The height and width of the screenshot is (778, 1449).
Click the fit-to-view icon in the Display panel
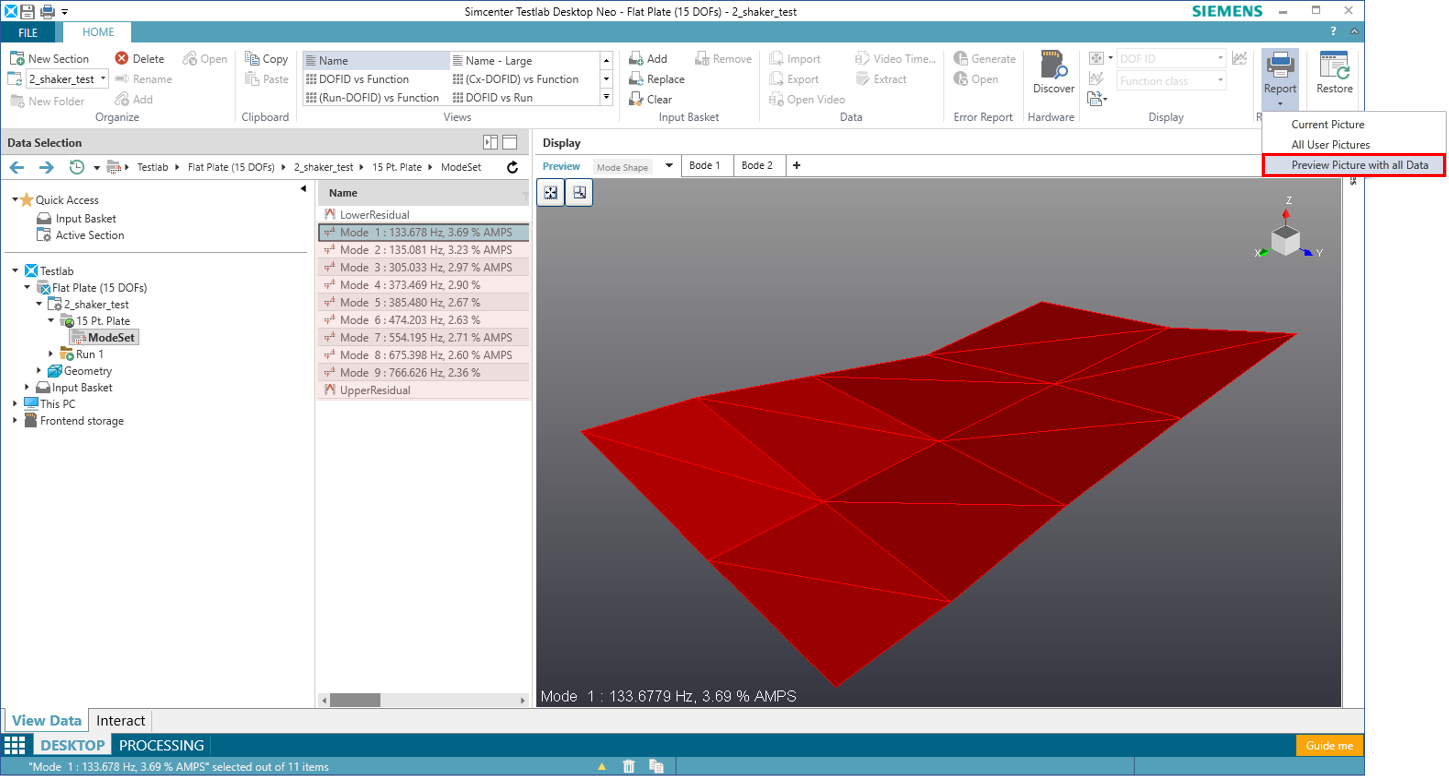[550, 192]
